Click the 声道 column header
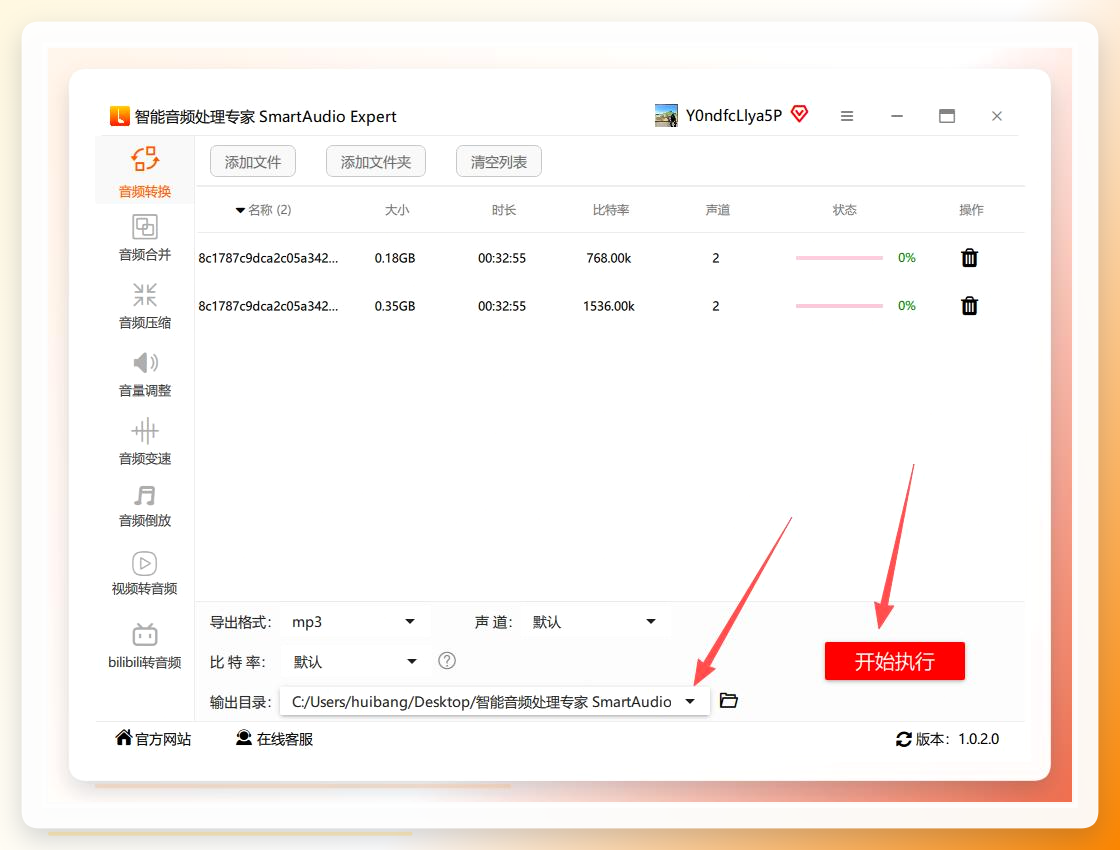Viewport: 1120px width, 850px height. (x=718, y=210)
